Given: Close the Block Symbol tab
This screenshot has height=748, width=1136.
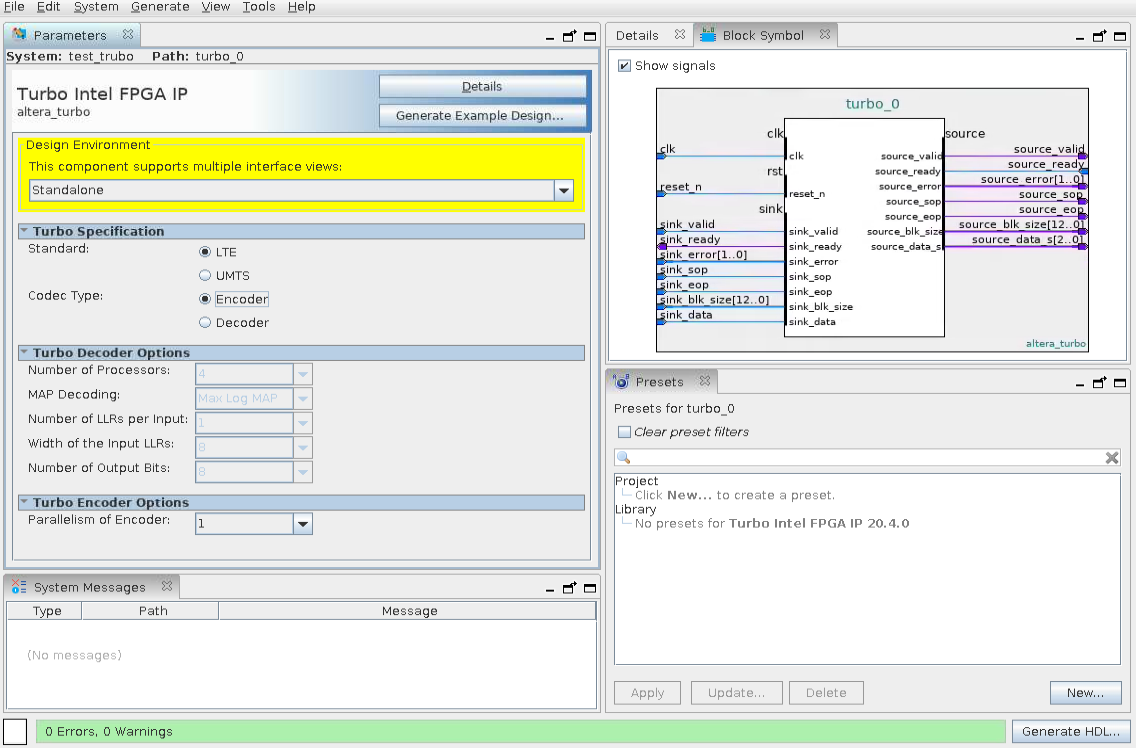Looking at the screenshot, I should [824, 34].
